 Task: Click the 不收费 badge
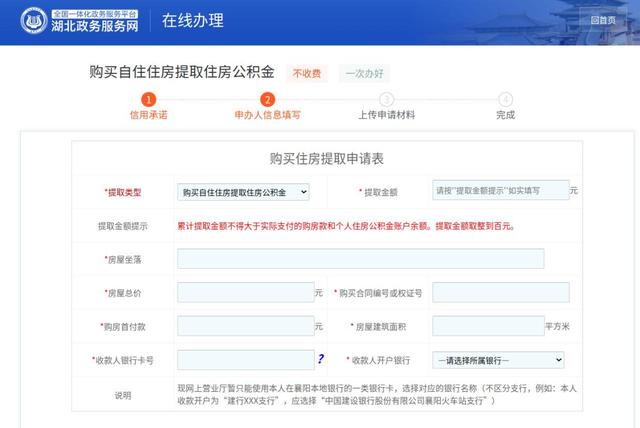tap(307, 73)
